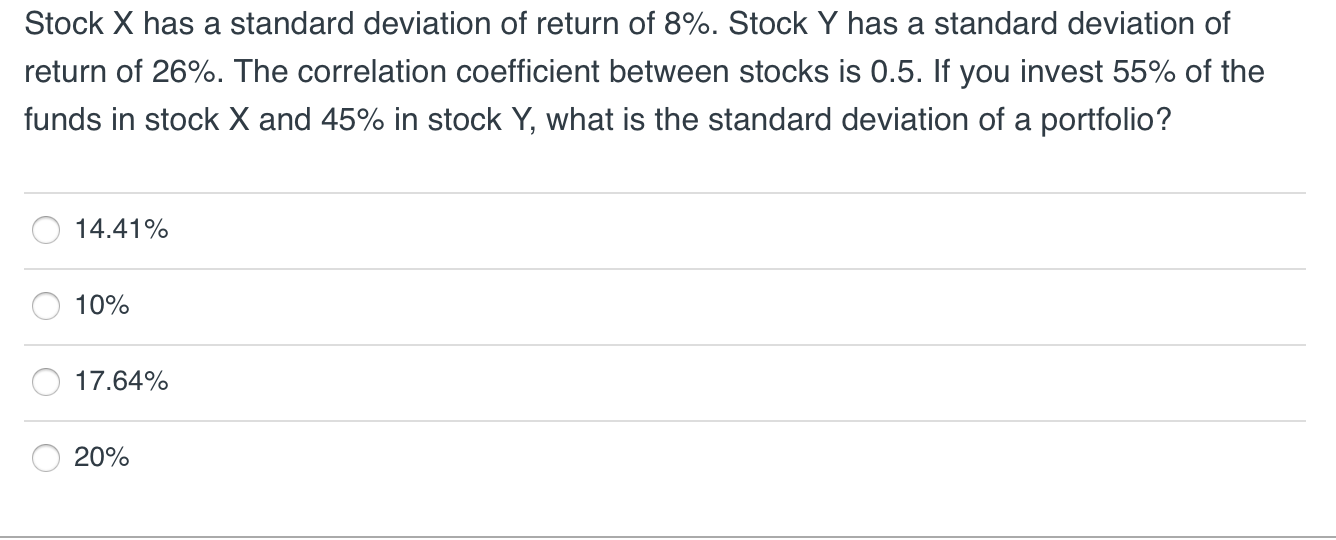Click the second question line starting with 'return of 26%'

tap(643, 72)
